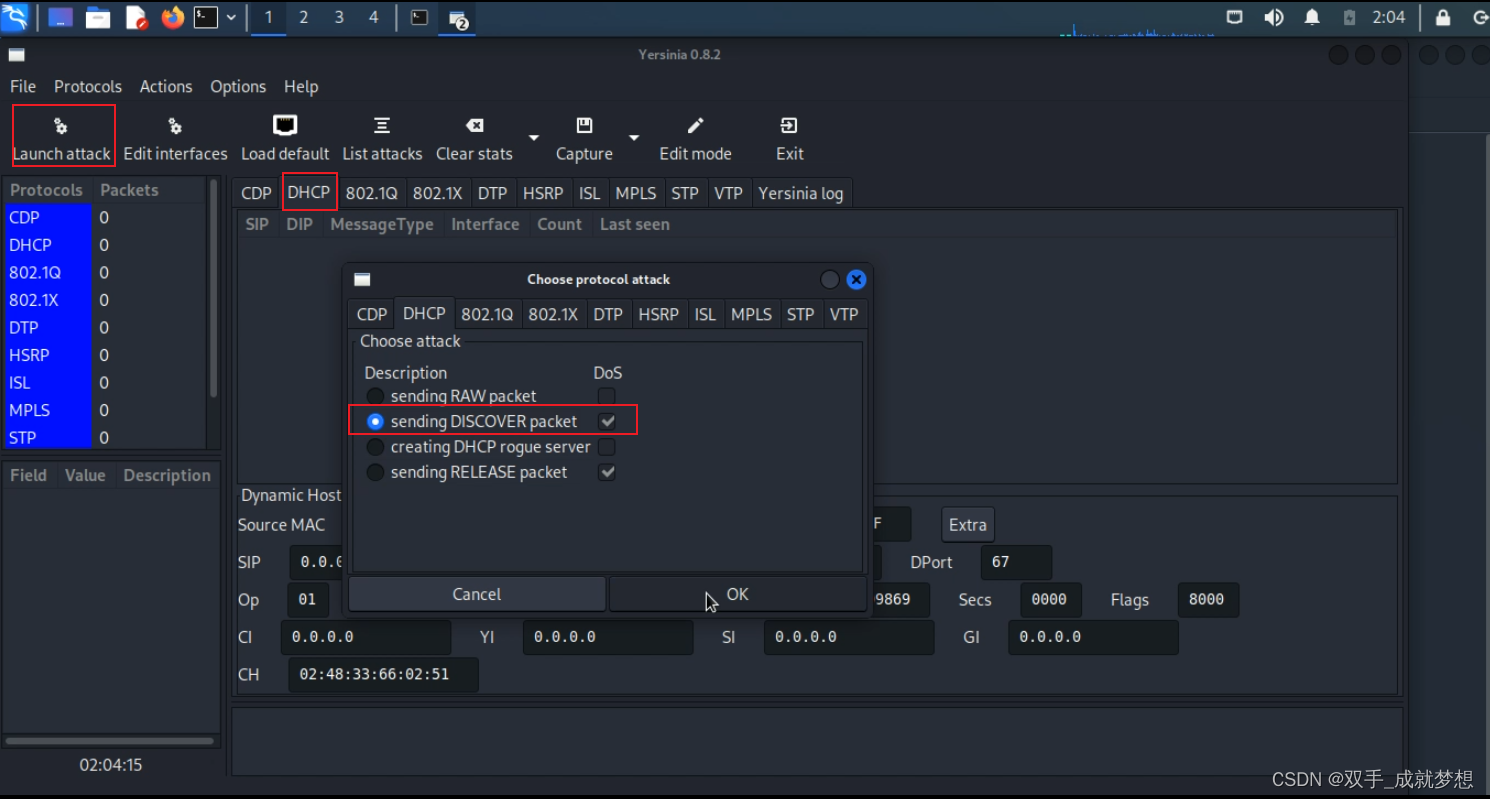1490x799 pixels.
Task: Open the Protocols menu
Action: (88, 87)
